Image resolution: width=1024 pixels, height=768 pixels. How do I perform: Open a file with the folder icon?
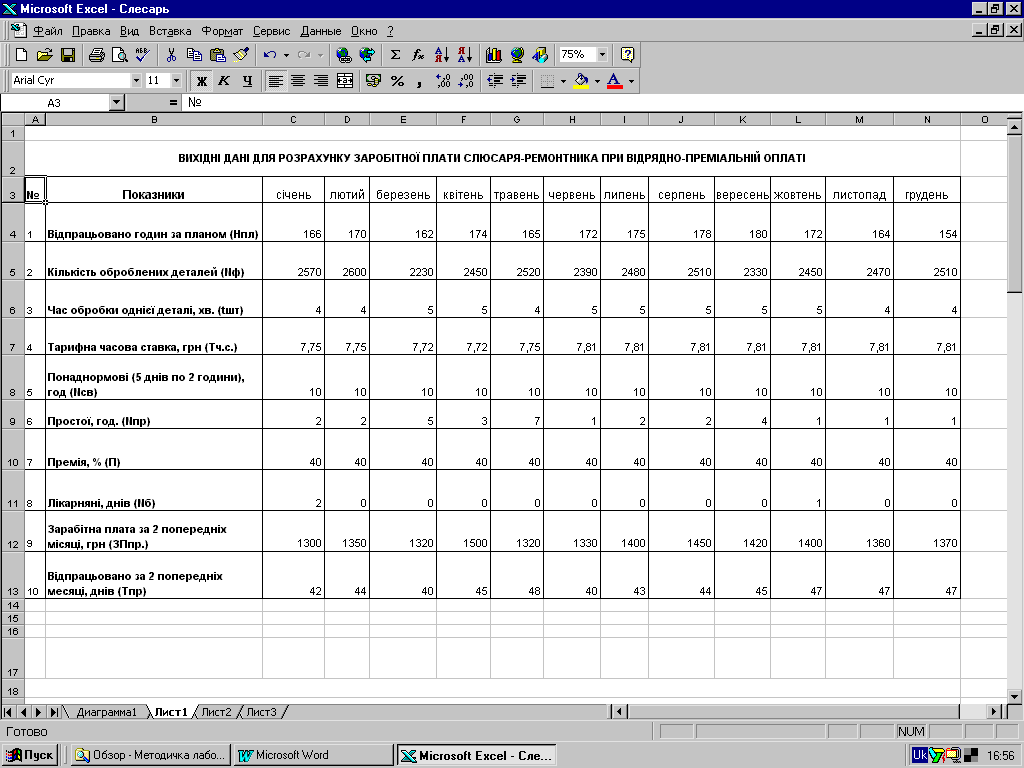(x=44, y=55)
